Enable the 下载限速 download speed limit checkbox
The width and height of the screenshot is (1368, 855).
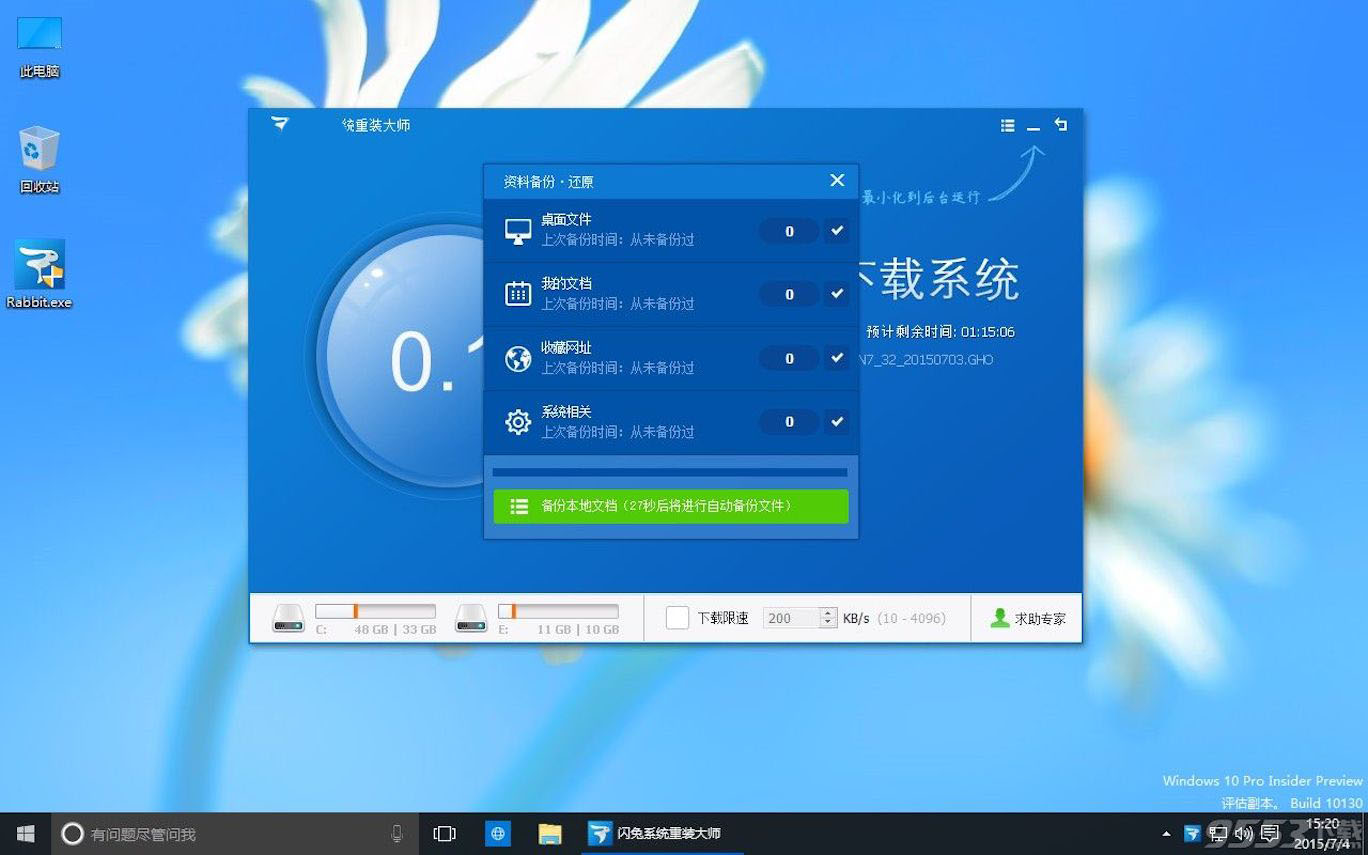[x=676, y=617]
